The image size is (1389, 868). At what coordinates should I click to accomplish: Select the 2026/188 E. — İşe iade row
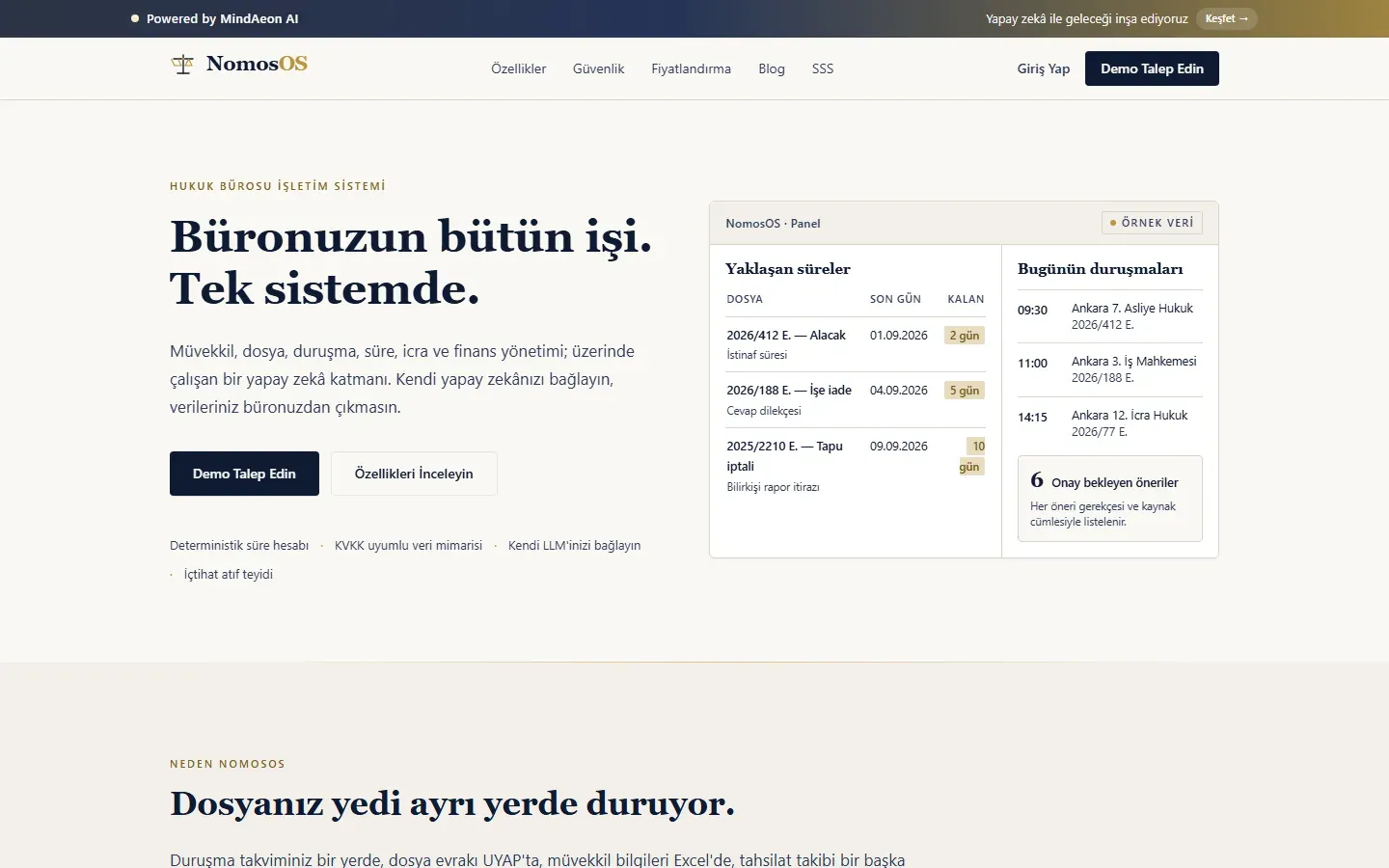click(x=856, y=400)
